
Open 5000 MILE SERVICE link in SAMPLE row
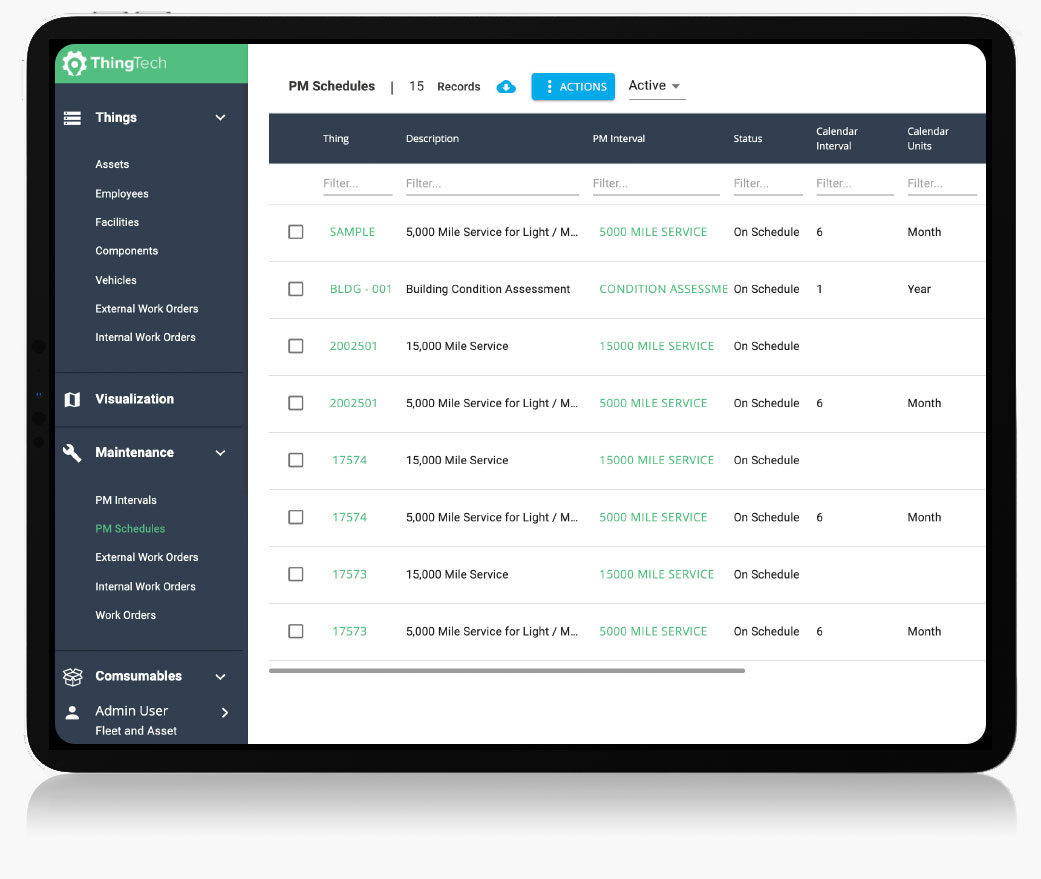click(653, 232)
